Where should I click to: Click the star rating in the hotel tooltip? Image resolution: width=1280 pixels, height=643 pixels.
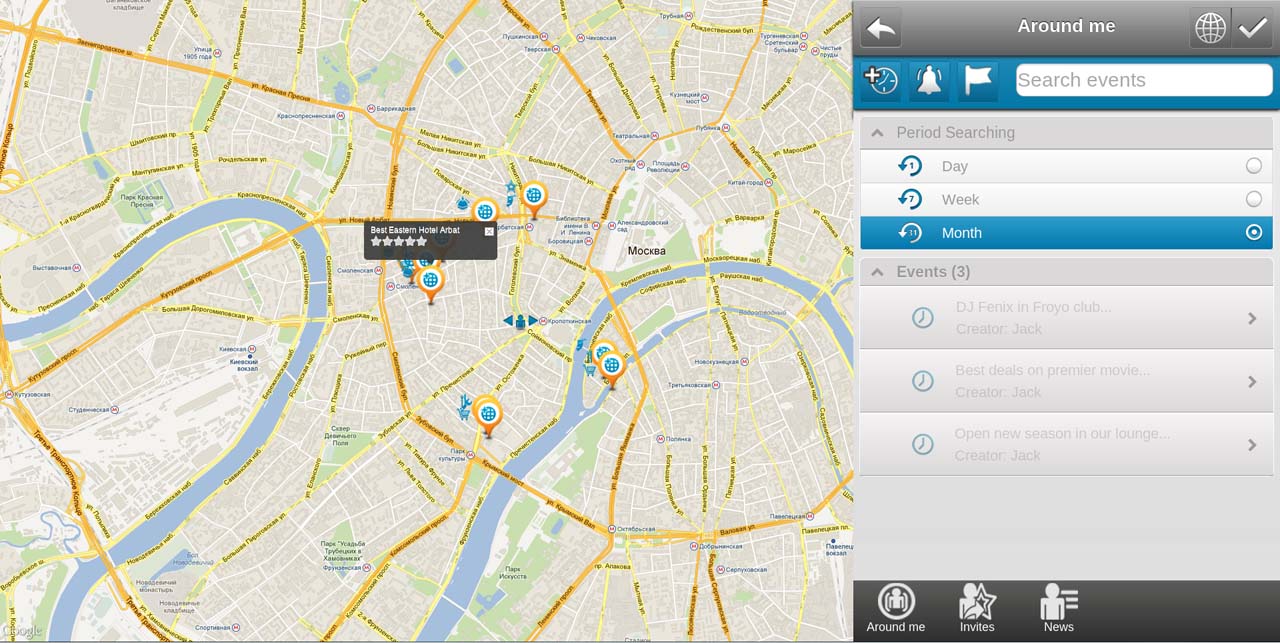pyautogui.click(x=399, y=242)
